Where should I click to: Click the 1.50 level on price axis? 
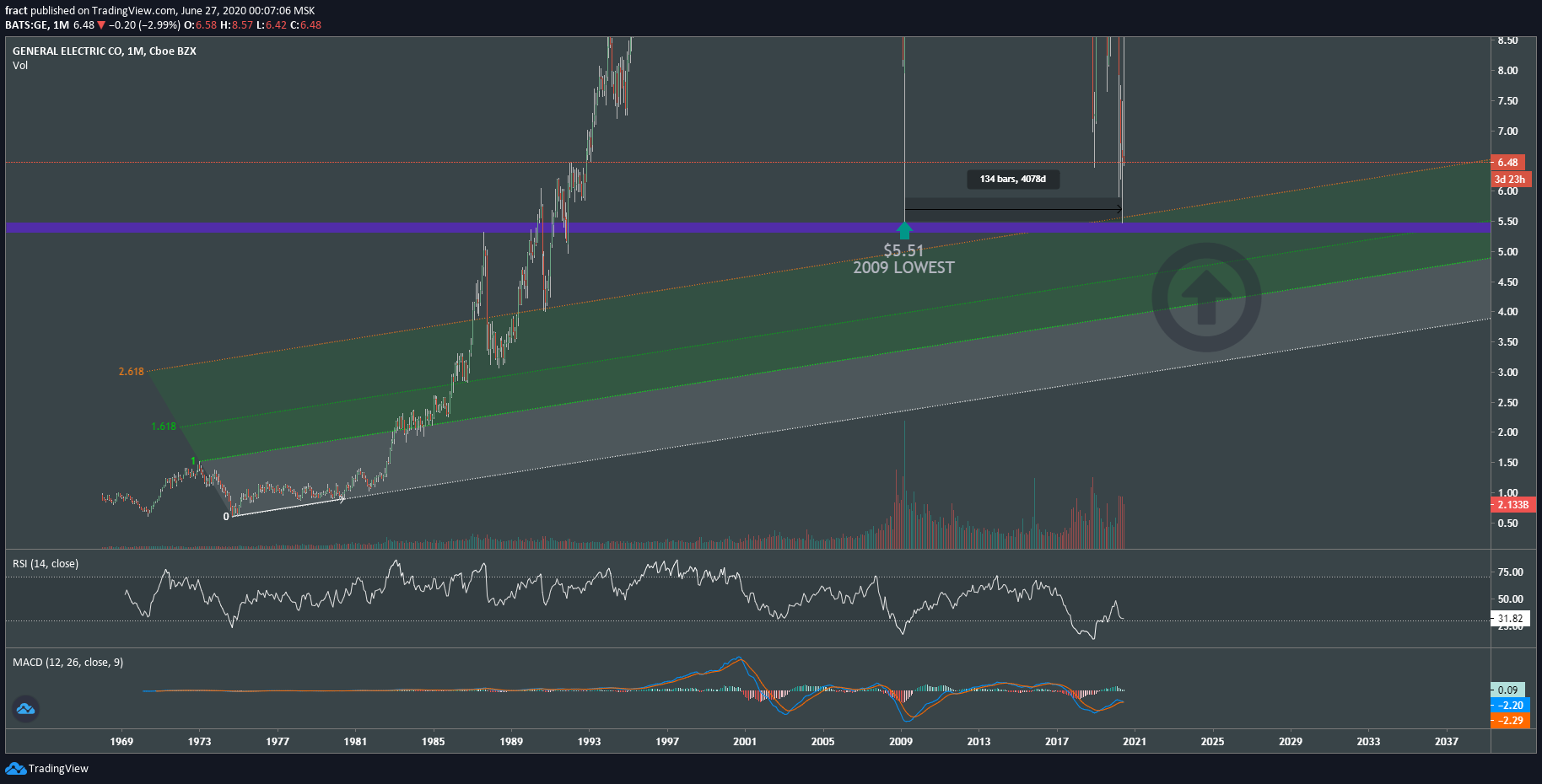coord(1507,463)
